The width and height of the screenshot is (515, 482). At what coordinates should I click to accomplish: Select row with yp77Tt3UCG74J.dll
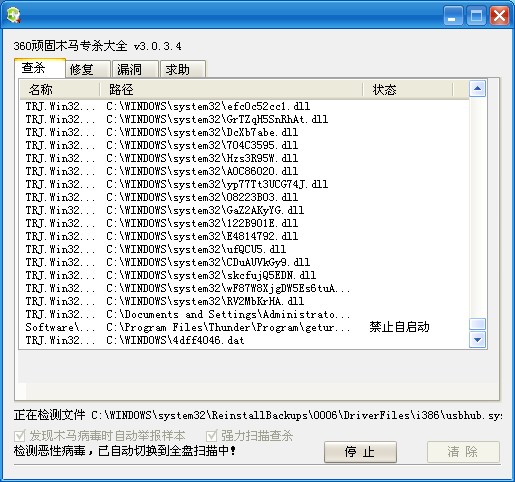tap(244, 184)
